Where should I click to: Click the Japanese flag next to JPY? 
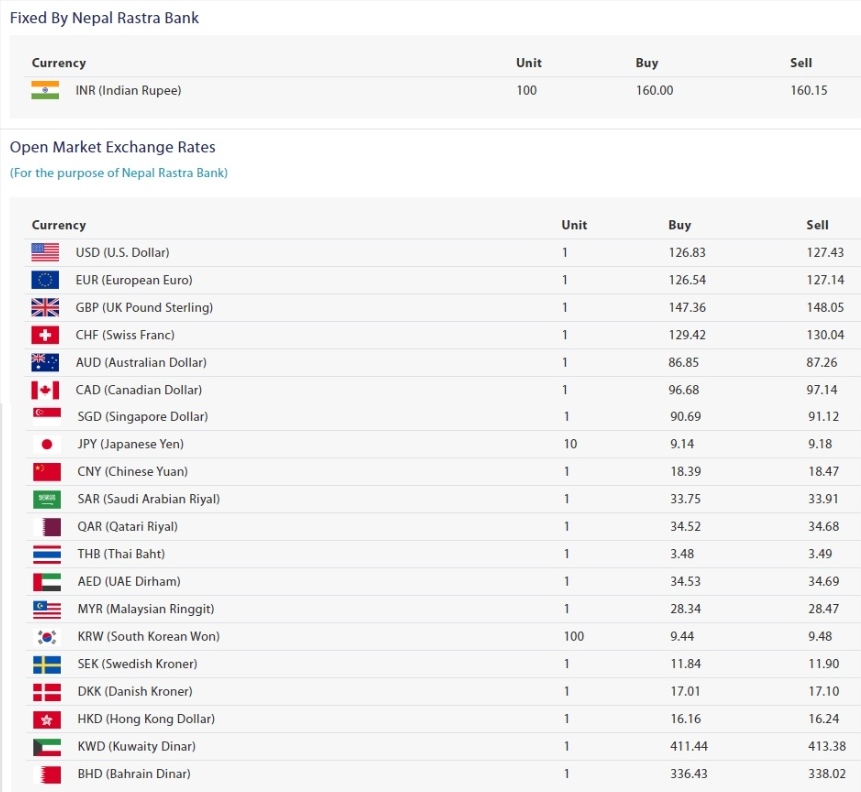47,444
